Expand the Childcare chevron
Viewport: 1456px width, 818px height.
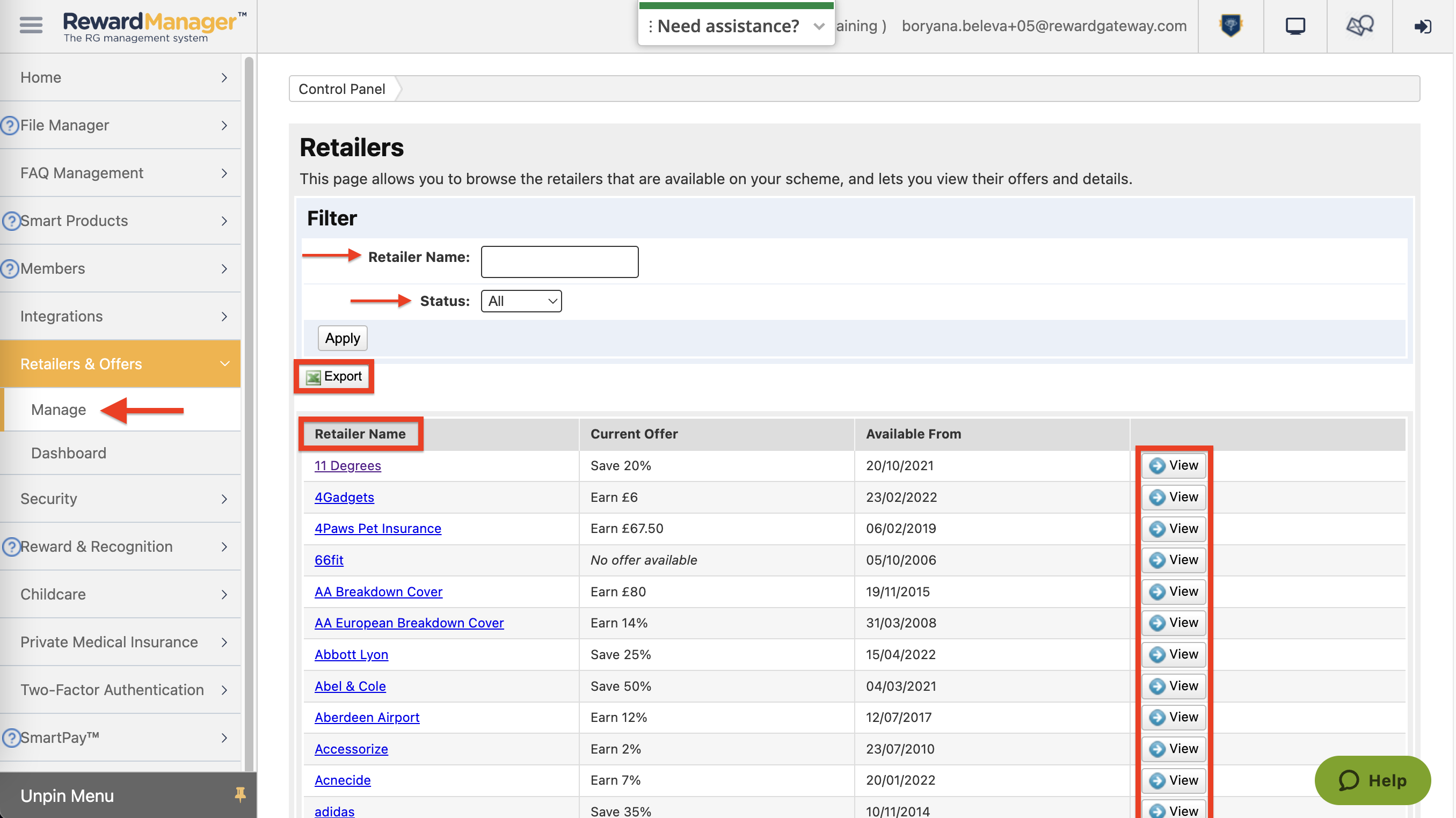224,594
